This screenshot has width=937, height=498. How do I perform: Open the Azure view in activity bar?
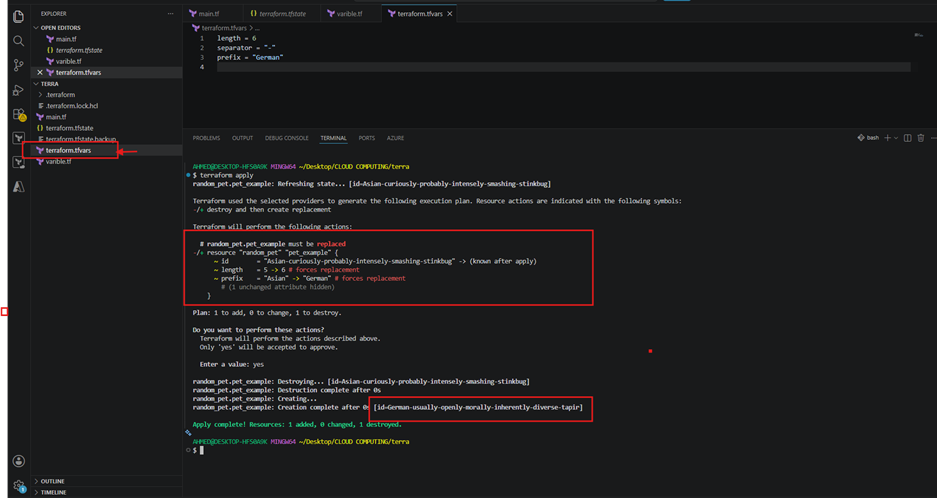click(19, 187)
